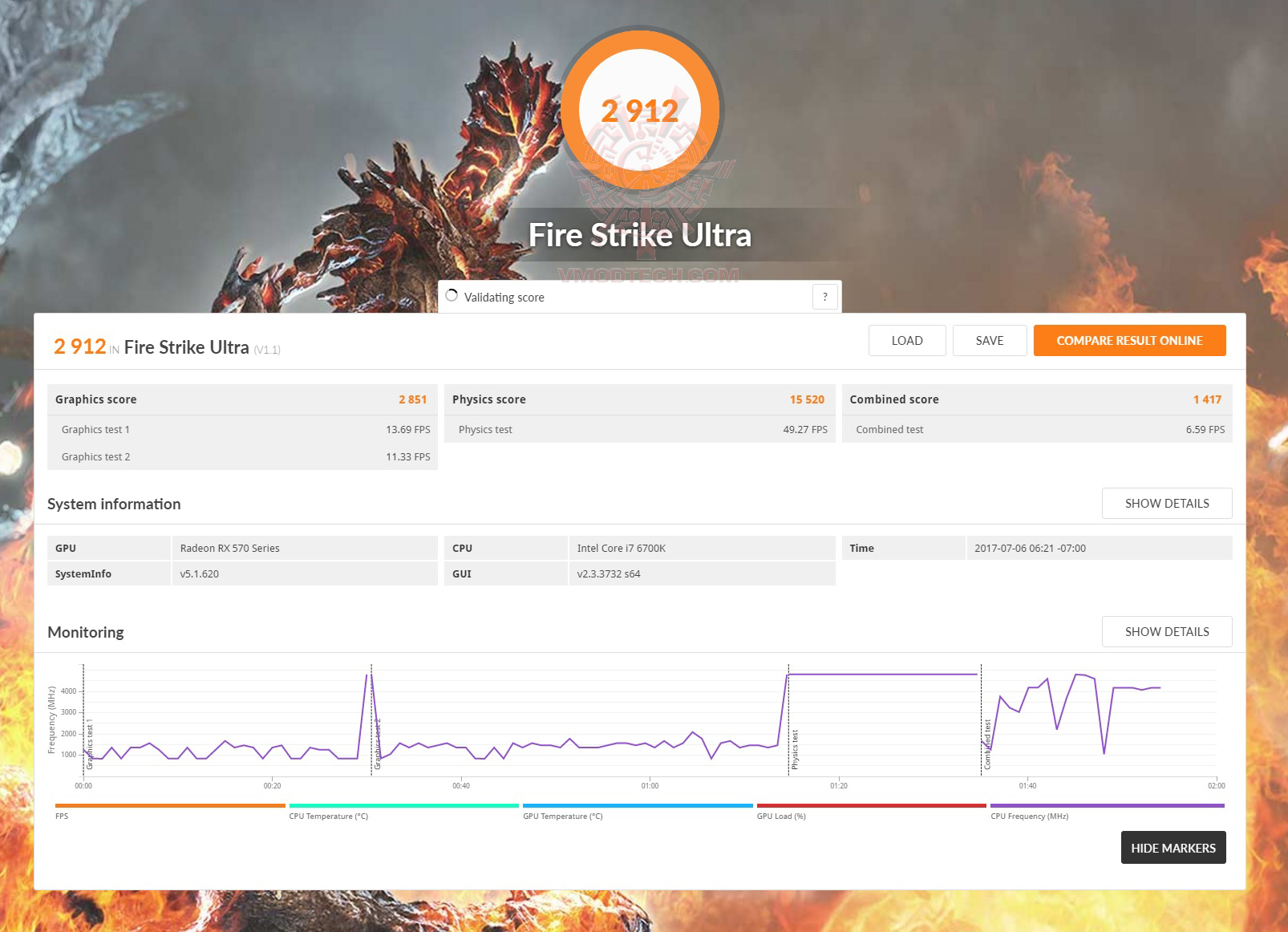Click the red GPU Load (%) color bar
Screen dimensions: 1288x932
(873, 804)
